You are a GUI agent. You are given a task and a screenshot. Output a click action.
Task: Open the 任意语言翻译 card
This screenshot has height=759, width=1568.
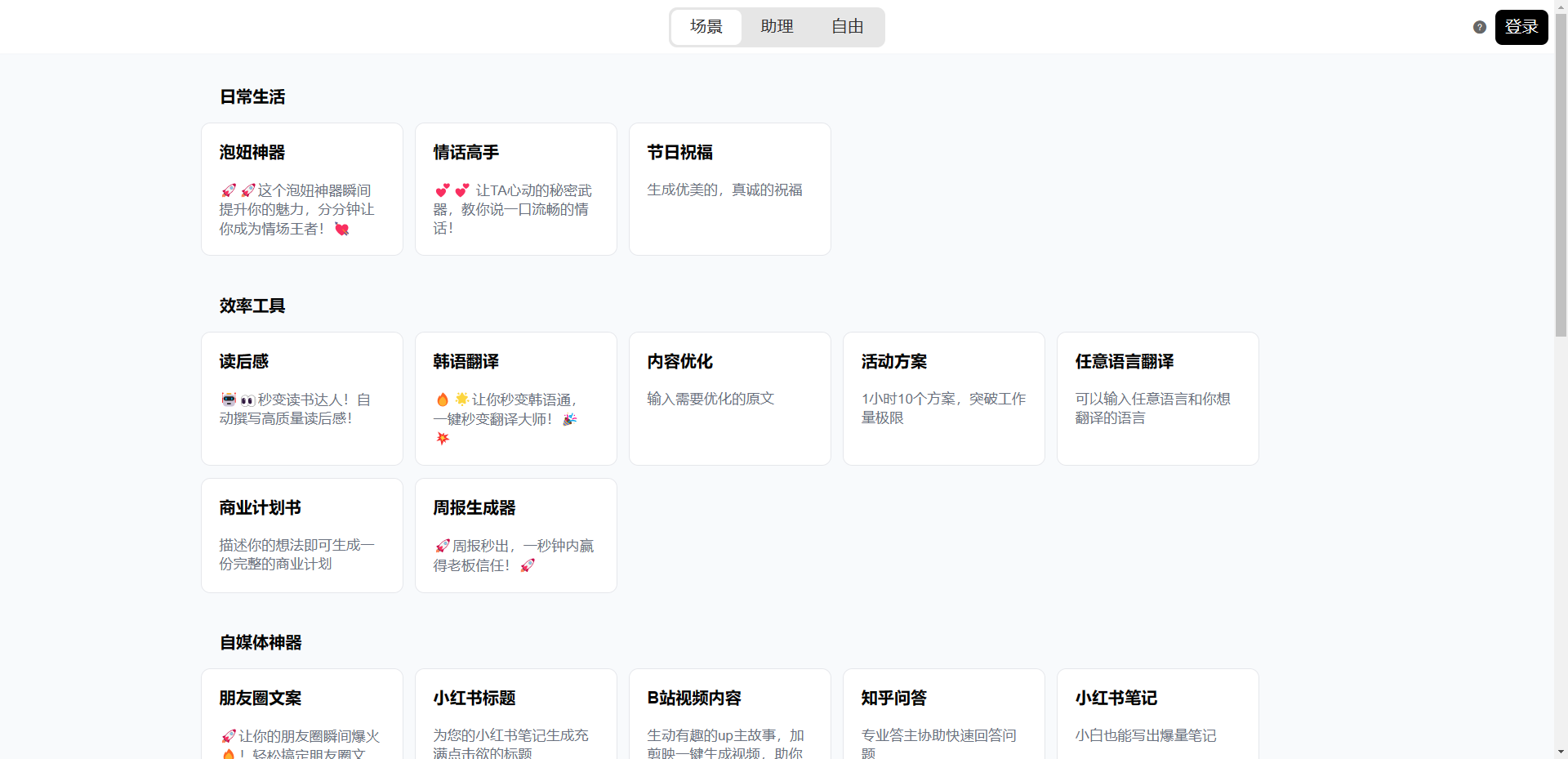coord(1158,399)
